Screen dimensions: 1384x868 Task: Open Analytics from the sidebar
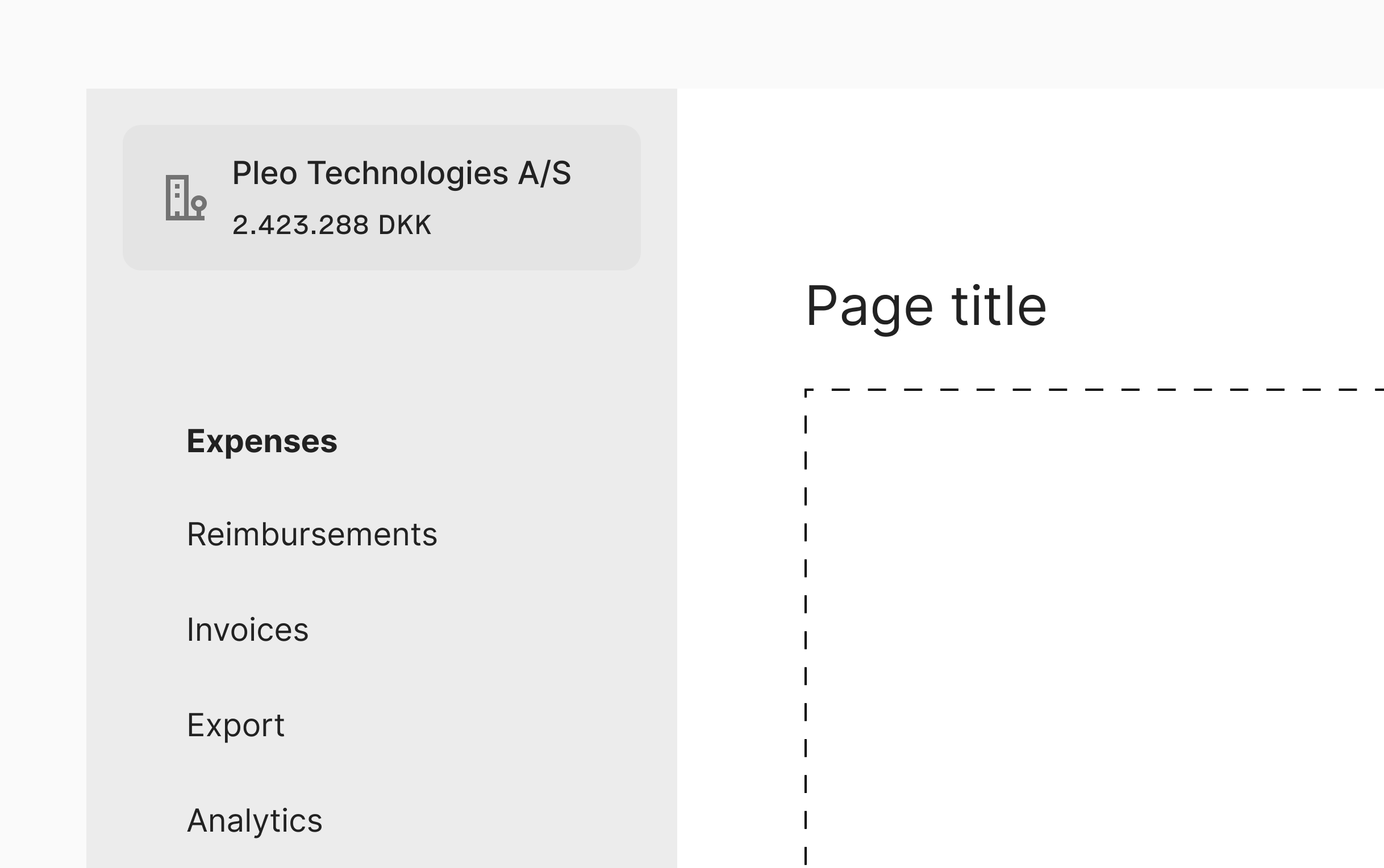click(255, 820)
